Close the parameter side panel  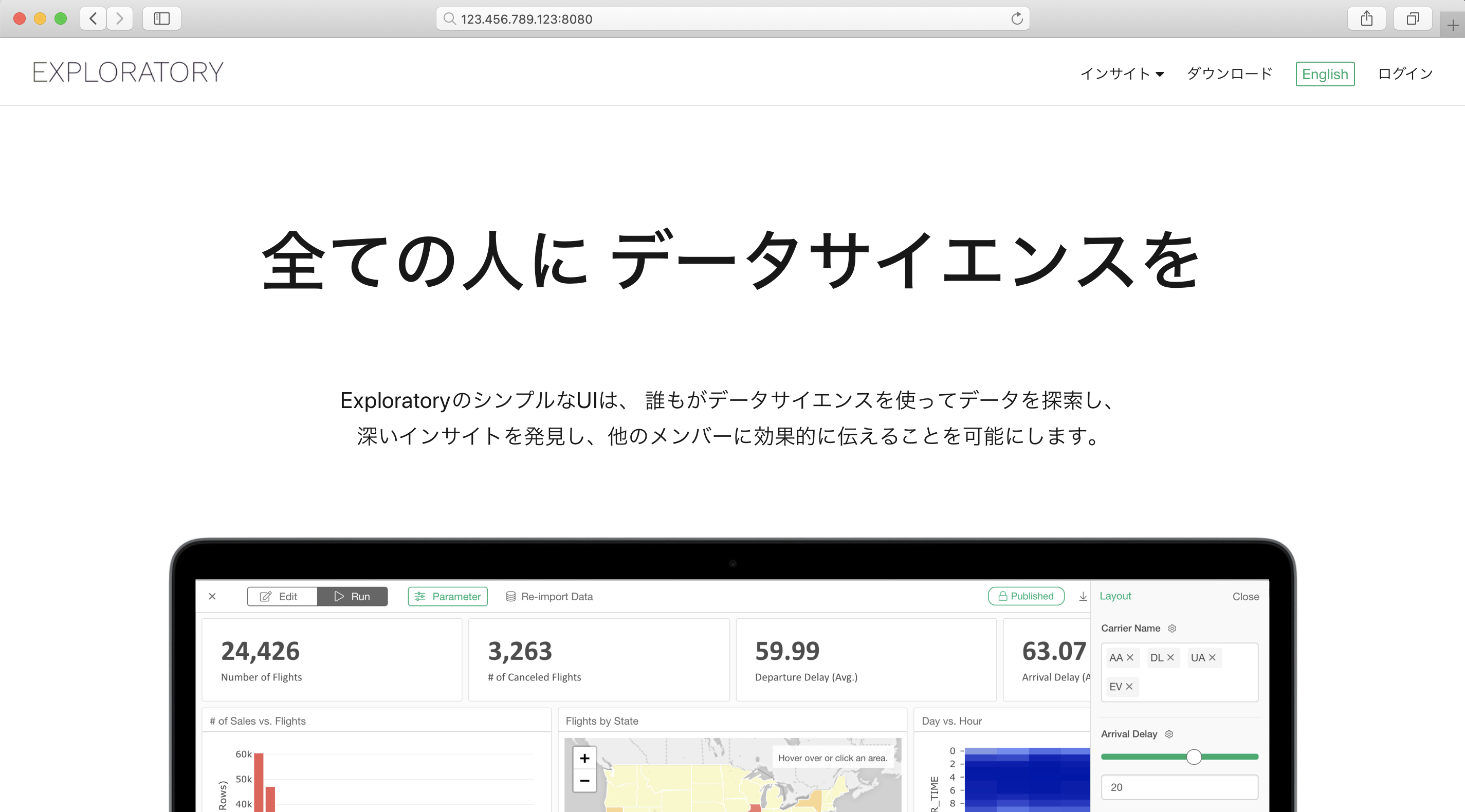(x=1246, y=597)
